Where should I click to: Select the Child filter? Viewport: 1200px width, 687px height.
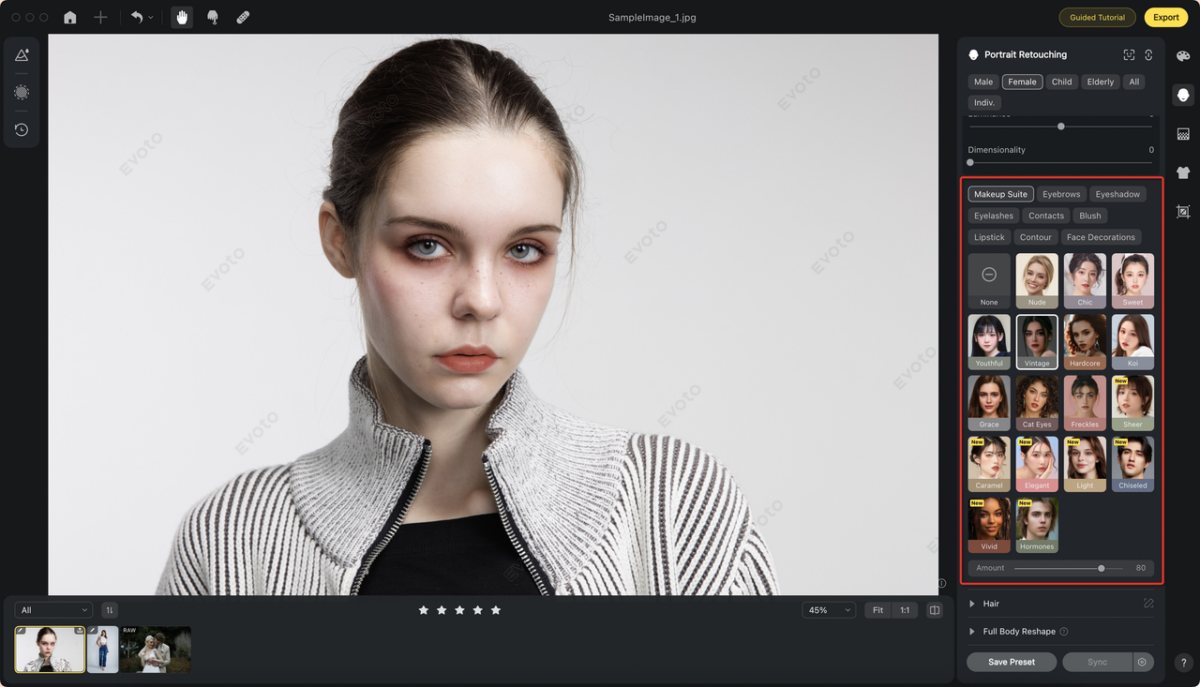[x=1062, y=82]
